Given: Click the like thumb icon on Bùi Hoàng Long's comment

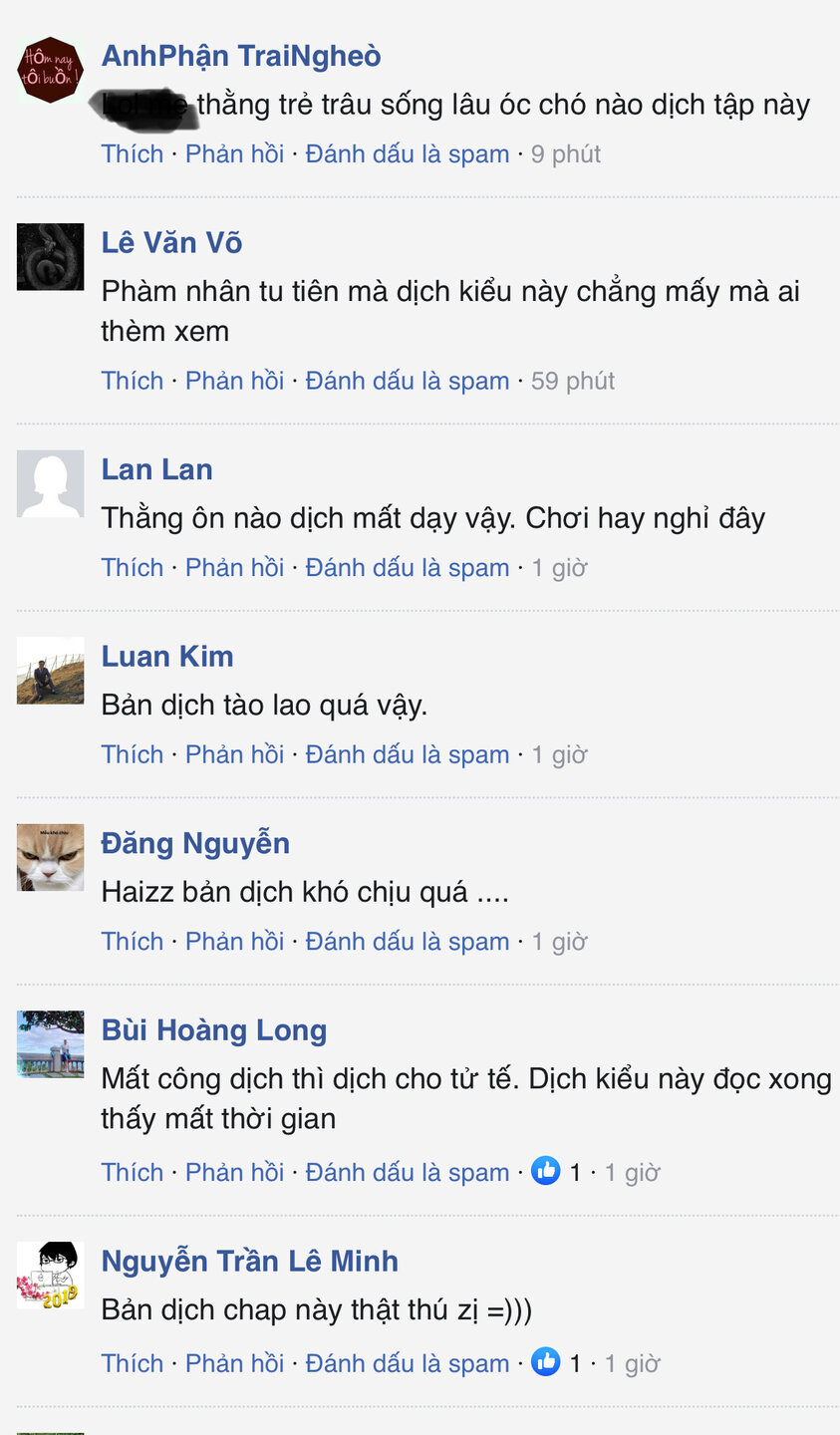Looking at the screenshot, I should coord(546,1171).
